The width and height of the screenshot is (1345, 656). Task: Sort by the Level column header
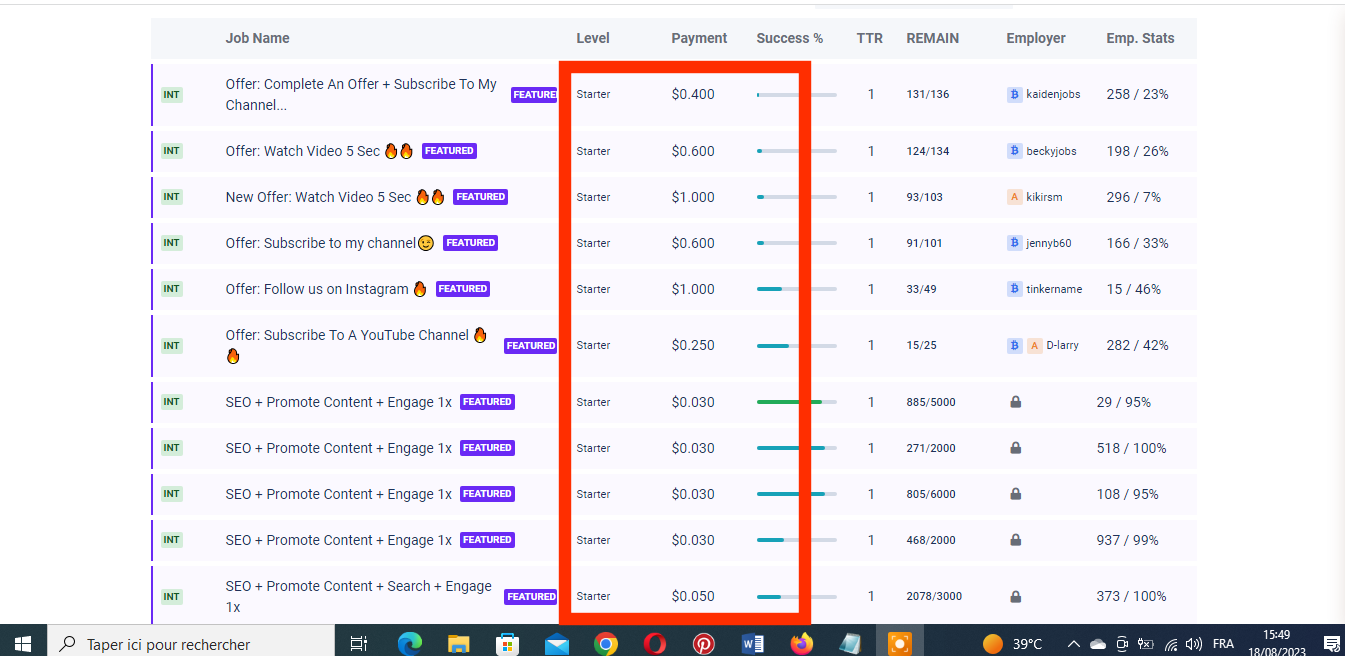(593, 38)
